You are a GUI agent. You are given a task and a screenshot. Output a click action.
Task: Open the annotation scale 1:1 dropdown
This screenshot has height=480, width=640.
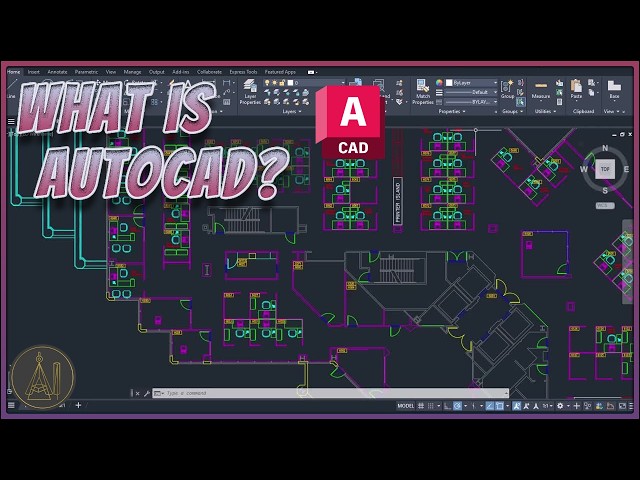(x=547, y=406)
